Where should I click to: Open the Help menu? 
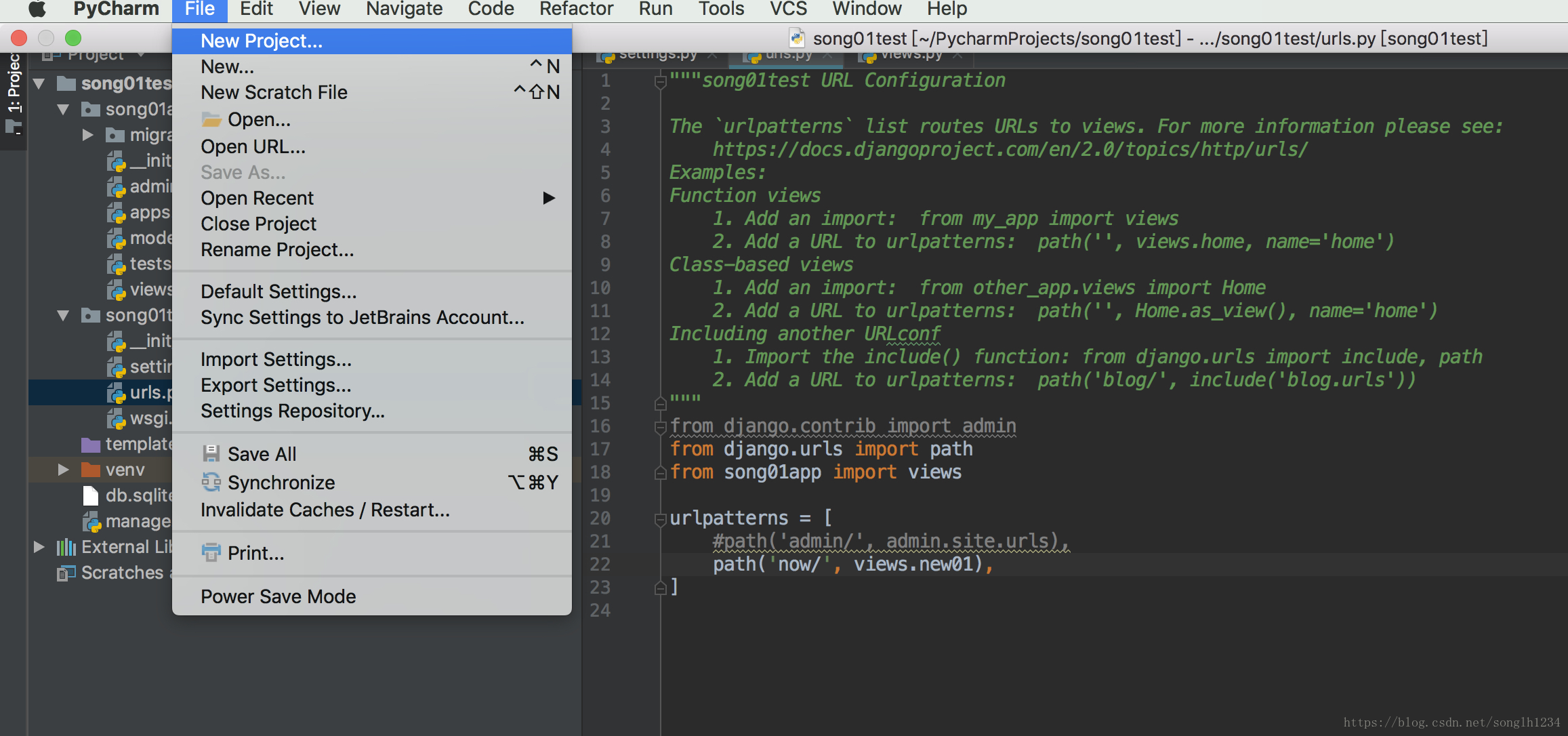[947, 9]
